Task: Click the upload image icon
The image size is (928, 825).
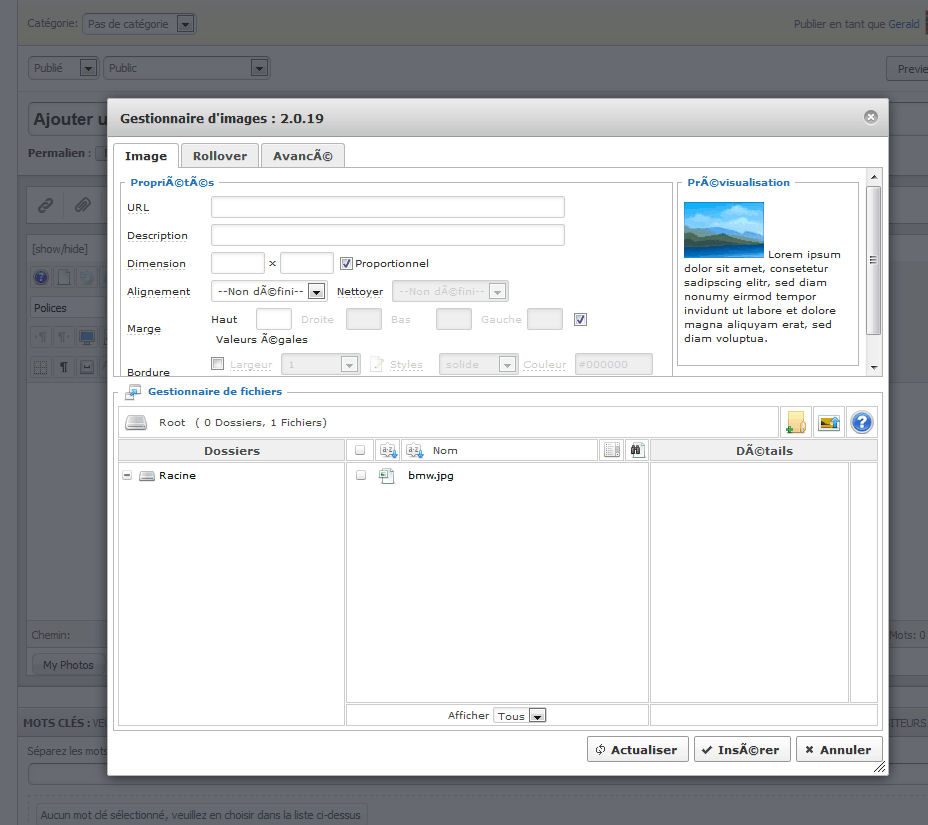Action: click(x=829, y=422)
